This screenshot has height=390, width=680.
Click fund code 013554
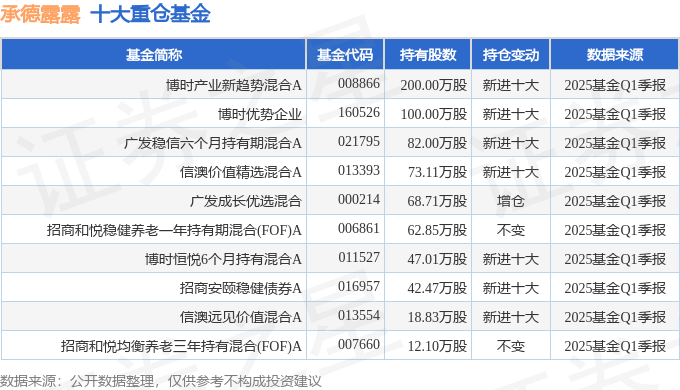[x=359, y=315]
